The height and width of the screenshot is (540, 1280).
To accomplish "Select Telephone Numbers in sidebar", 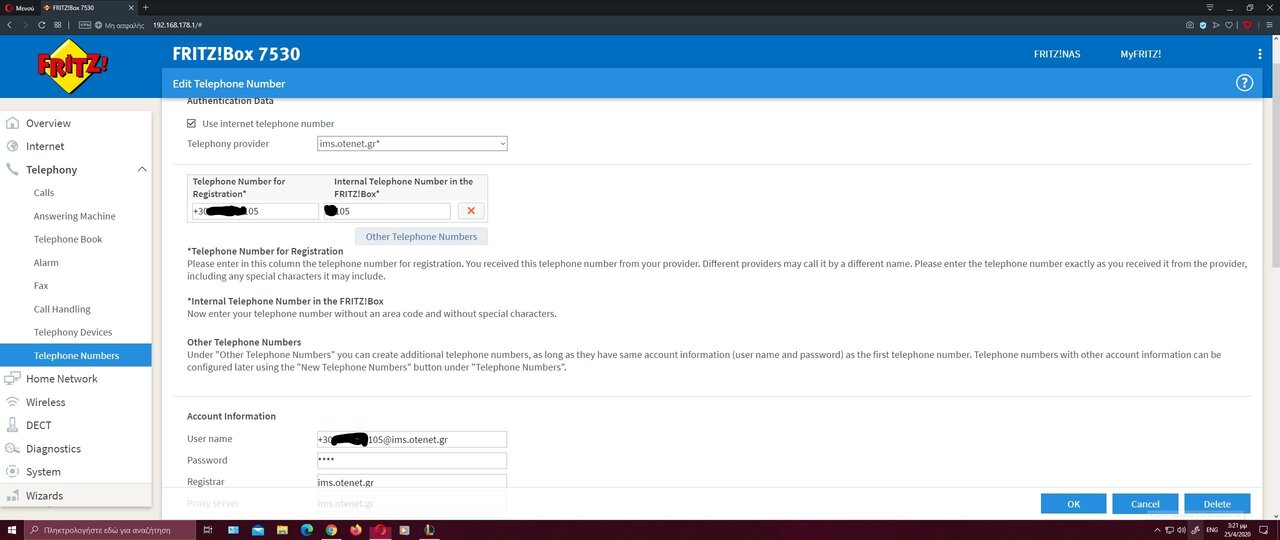I will pyautogui.click(x=76, y=355).
